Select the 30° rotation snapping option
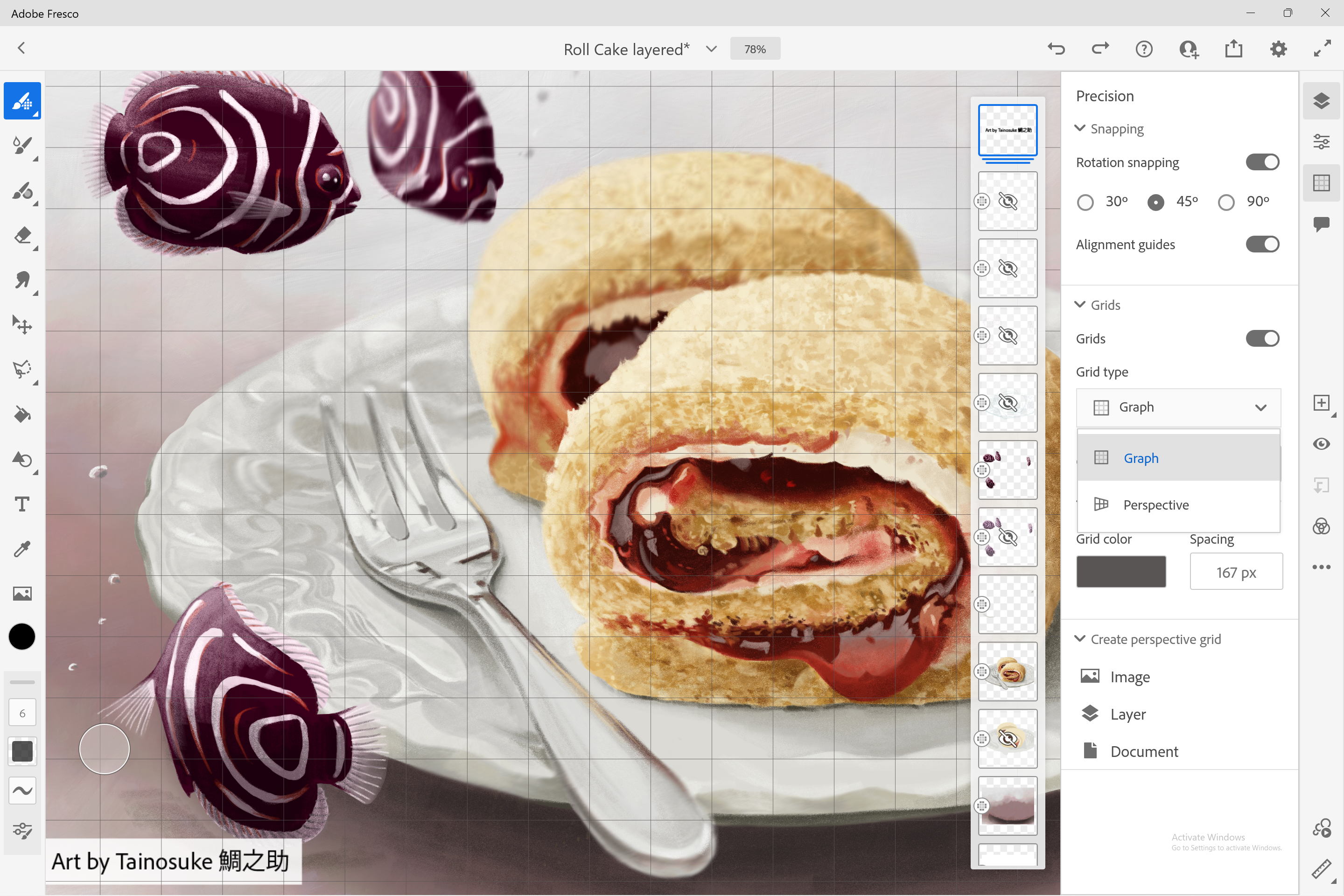Screen dimensions: 1344x896 click(1085, 202)
